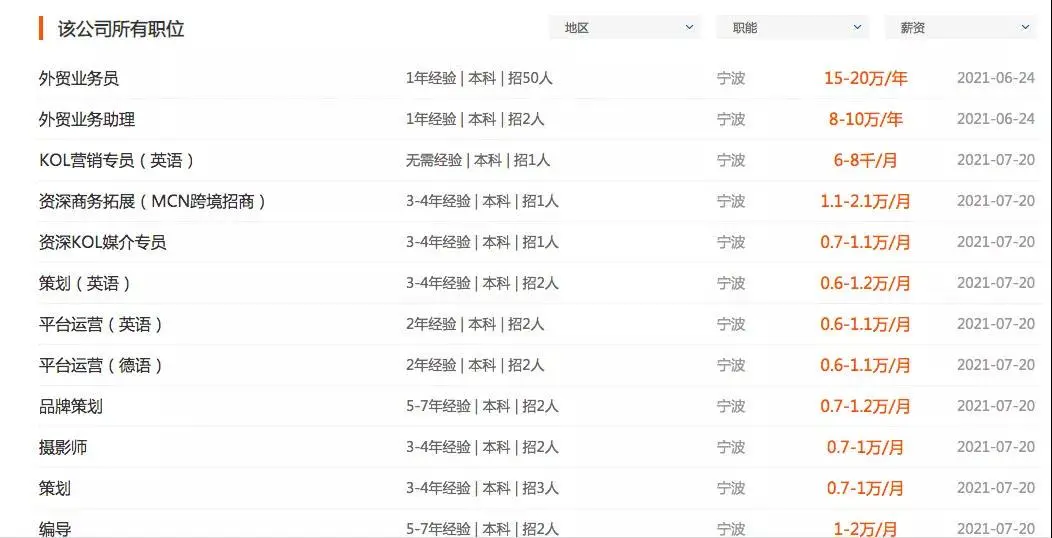Viewport: 1052px width, 538px height.
Task: Click the 8-10万/年 salary text
Action: click(864, 119)
